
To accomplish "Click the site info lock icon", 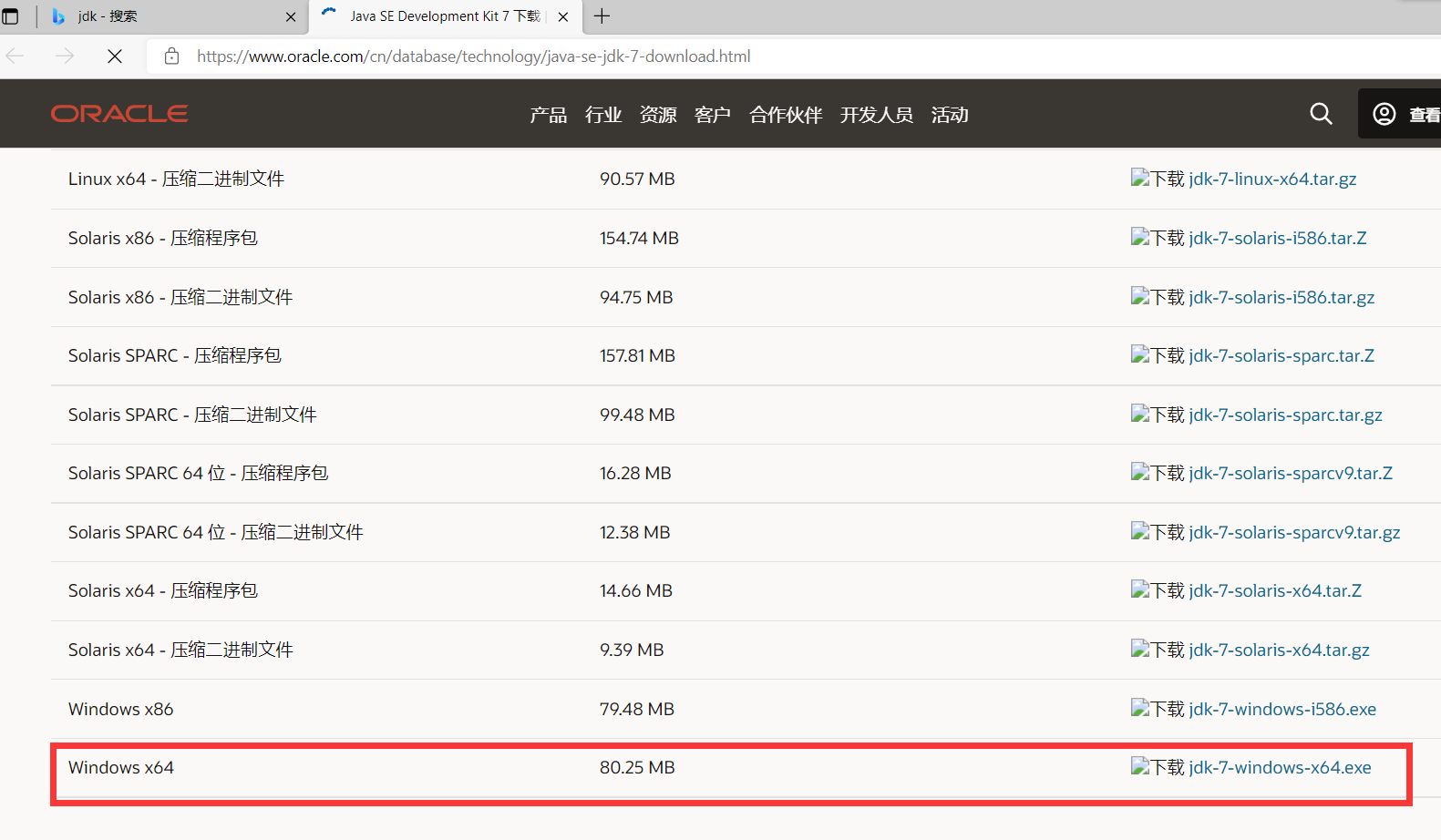I will [171, 56].
